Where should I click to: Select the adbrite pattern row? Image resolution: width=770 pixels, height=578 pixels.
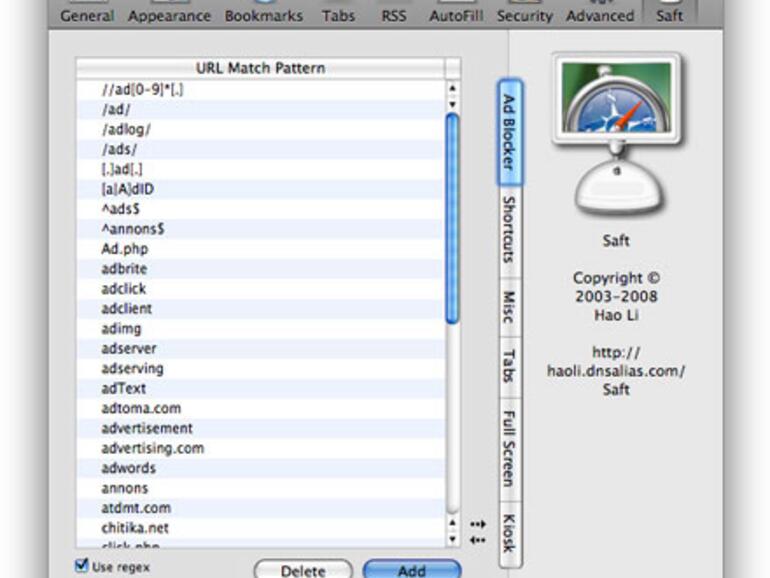pyautogui.click(x=261, y=269)
